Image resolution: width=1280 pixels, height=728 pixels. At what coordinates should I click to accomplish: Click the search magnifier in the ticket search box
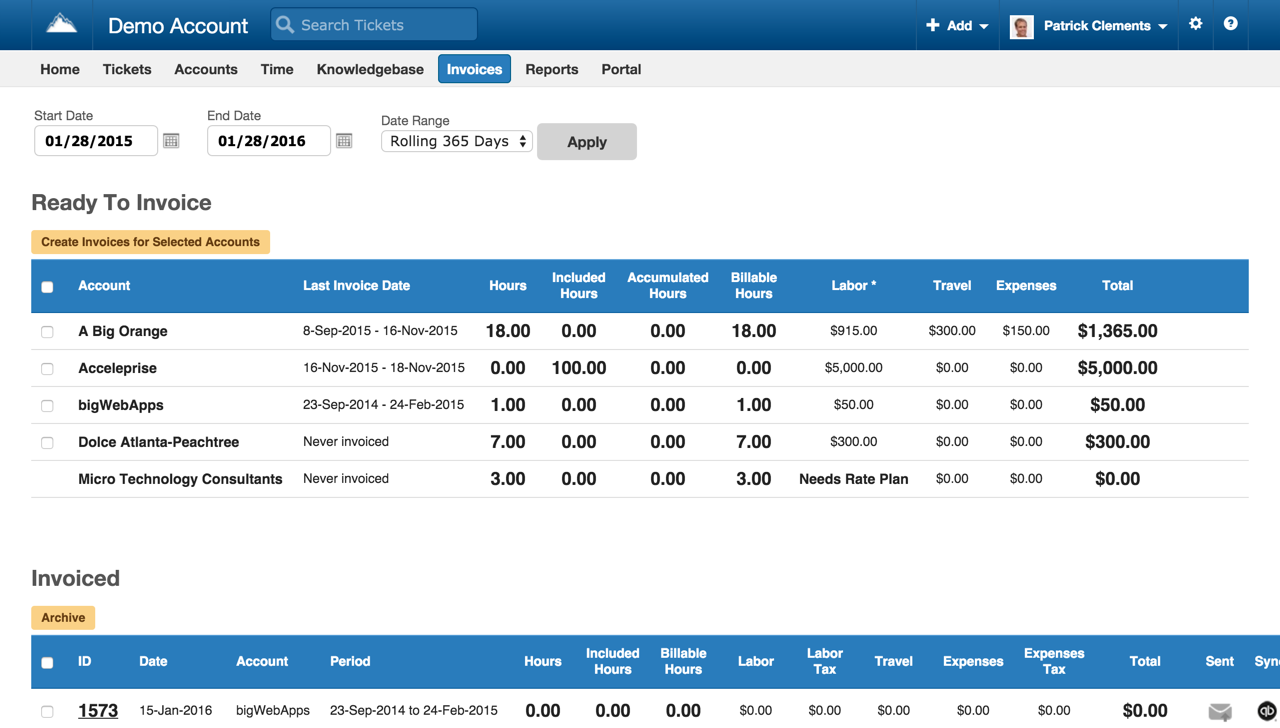point(286,24)
